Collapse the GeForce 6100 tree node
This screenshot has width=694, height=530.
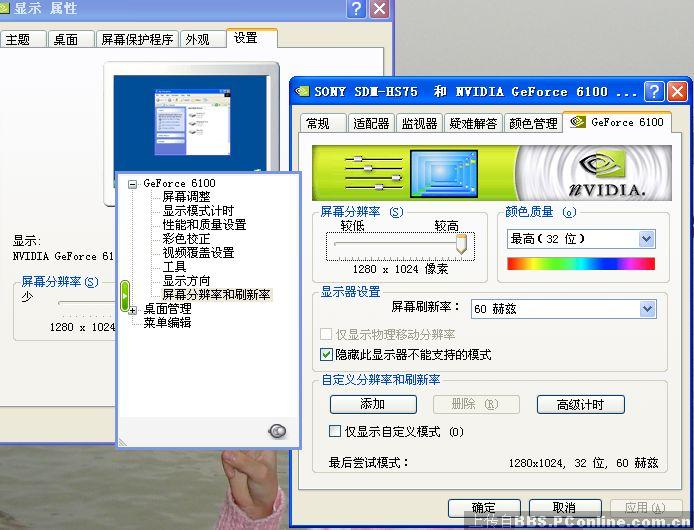point(132,184)
